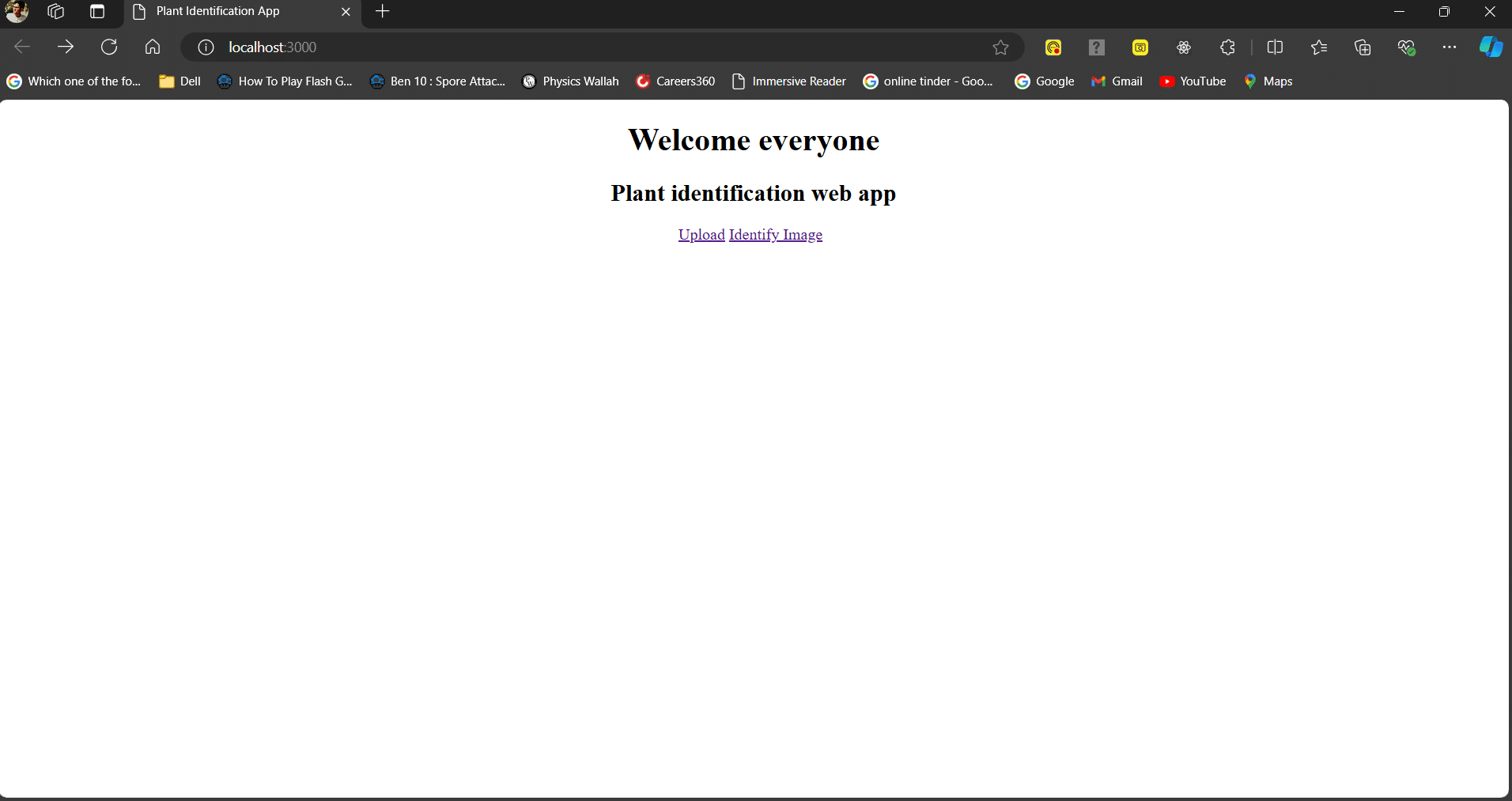1512x801 pixels.
Task: Open the React Developer Tools extension
Action: click(x=1184, y=47)
